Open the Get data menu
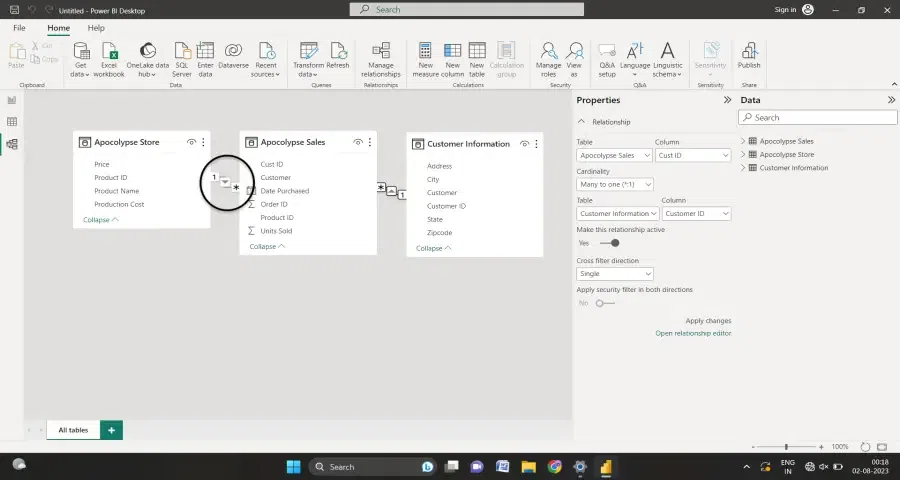The width and height of the screenshot is (900, 480). click(80, 59)
